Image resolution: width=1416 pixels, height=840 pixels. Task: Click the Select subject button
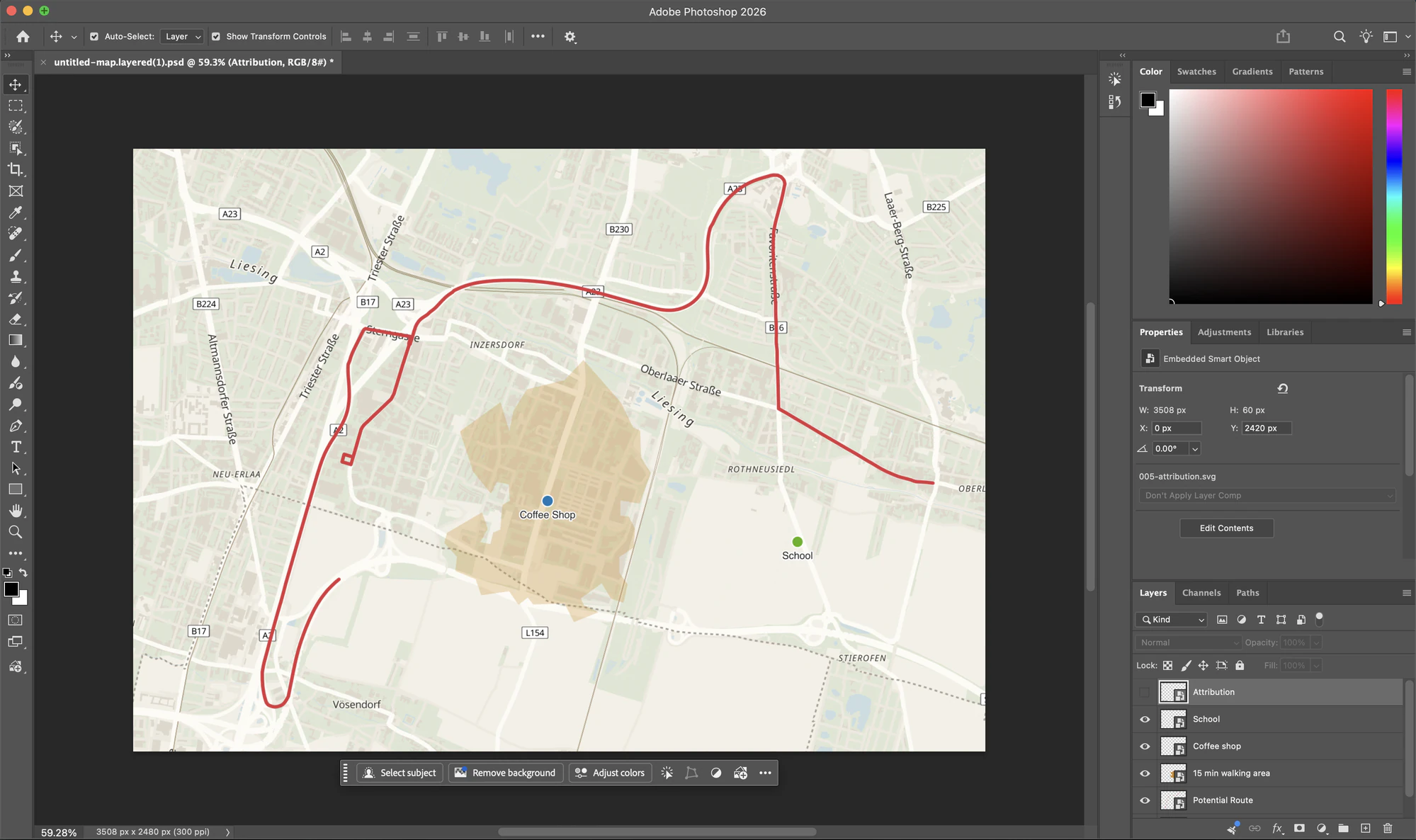coord(400,773)
